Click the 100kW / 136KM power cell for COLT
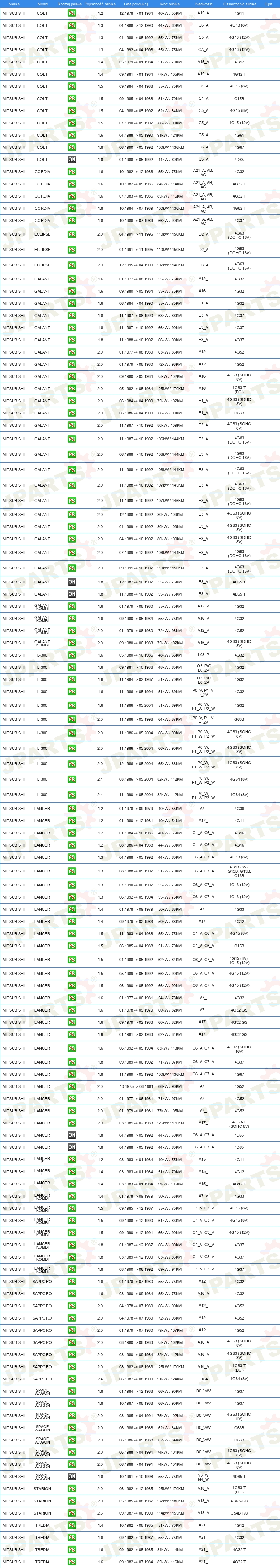Screen dimensions: 280x1568 point(170,147)
